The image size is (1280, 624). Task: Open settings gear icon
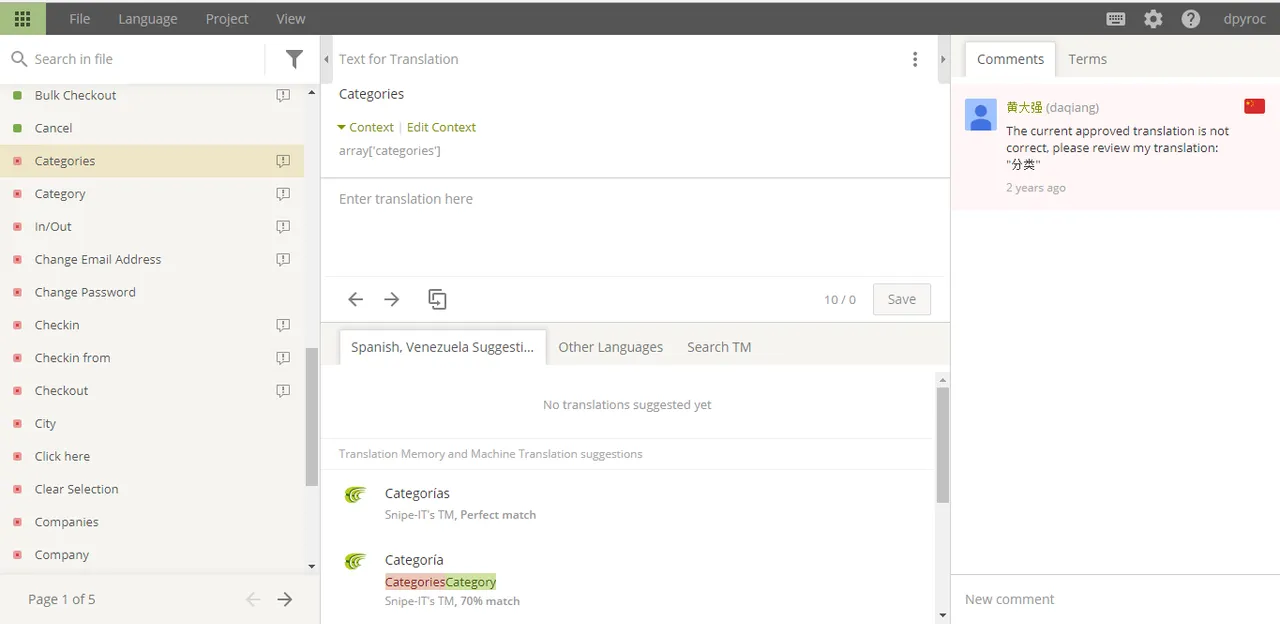1153,19
